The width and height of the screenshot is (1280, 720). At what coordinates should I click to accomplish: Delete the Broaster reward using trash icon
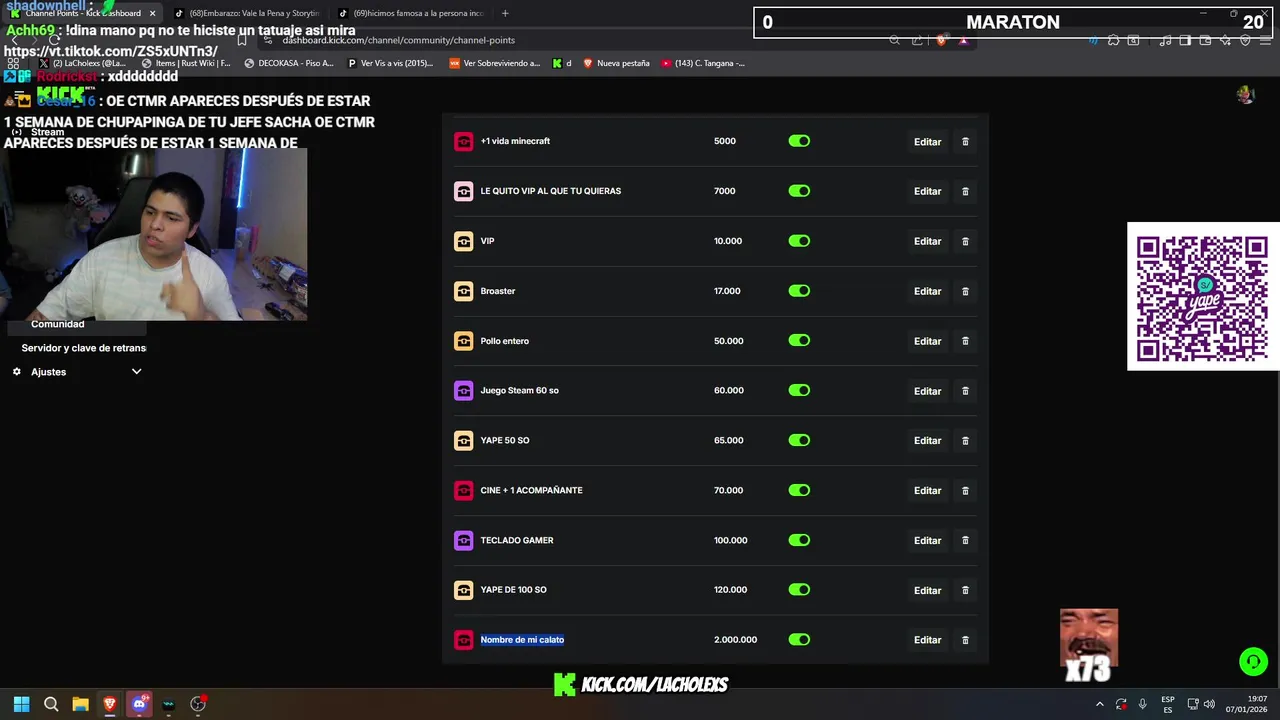coord(965,291)
